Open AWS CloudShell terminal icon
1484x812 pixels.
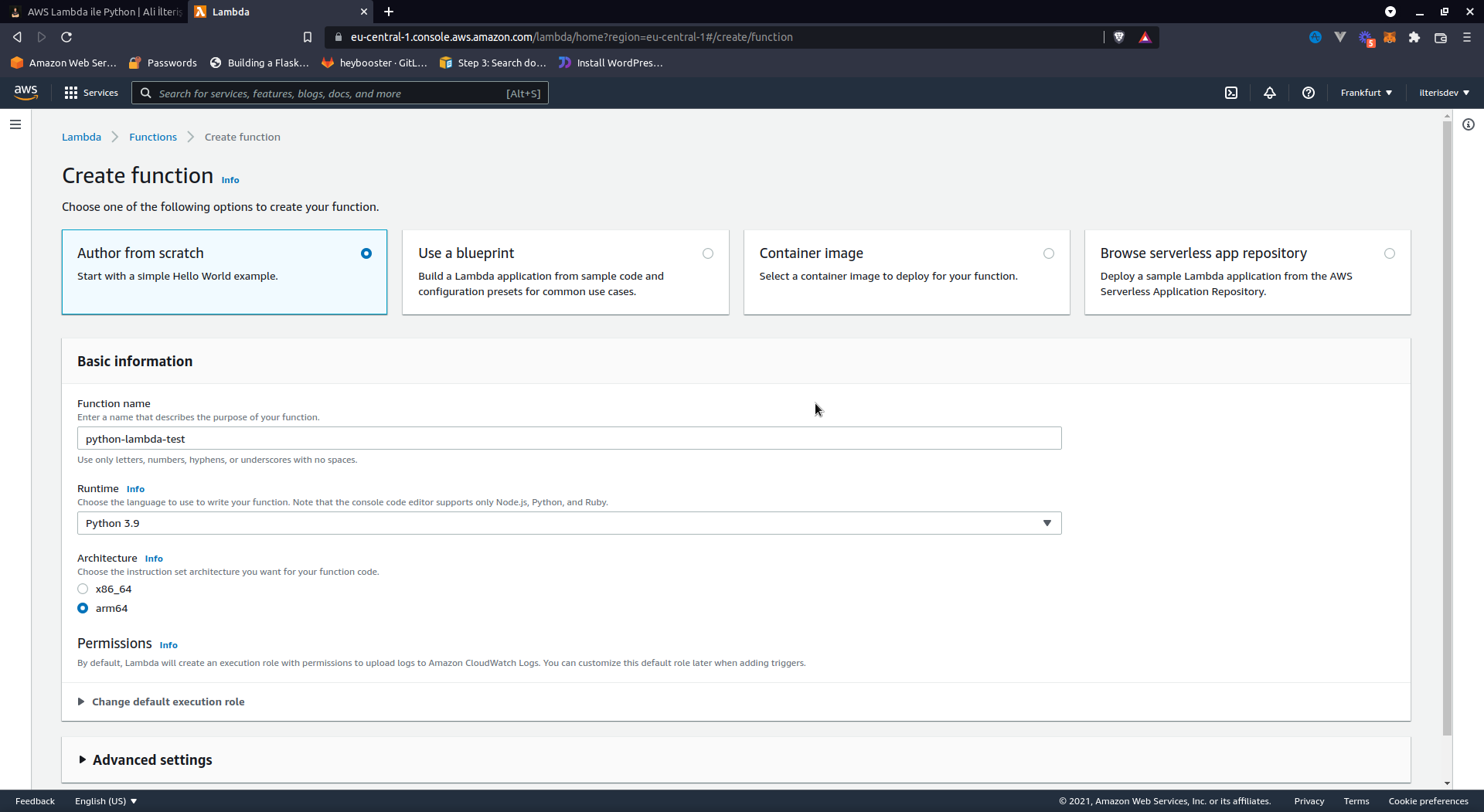click(x=1231, y=93)
